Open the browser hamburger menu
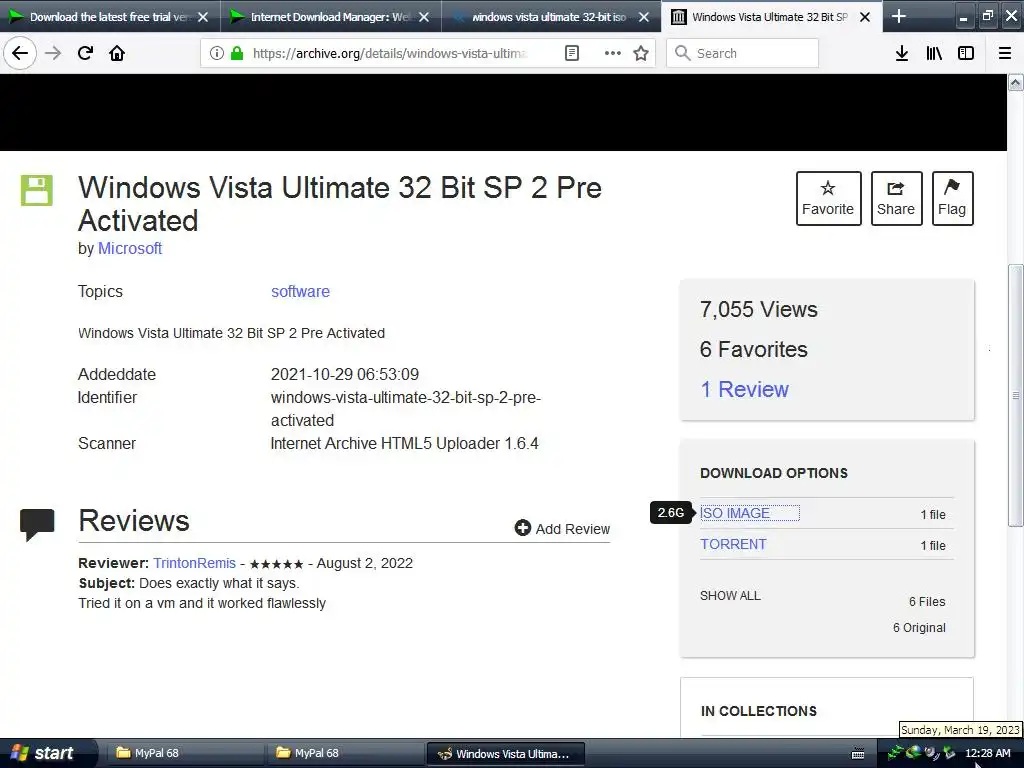Viewport: 1024px width, 768px height. point(1005,53)
